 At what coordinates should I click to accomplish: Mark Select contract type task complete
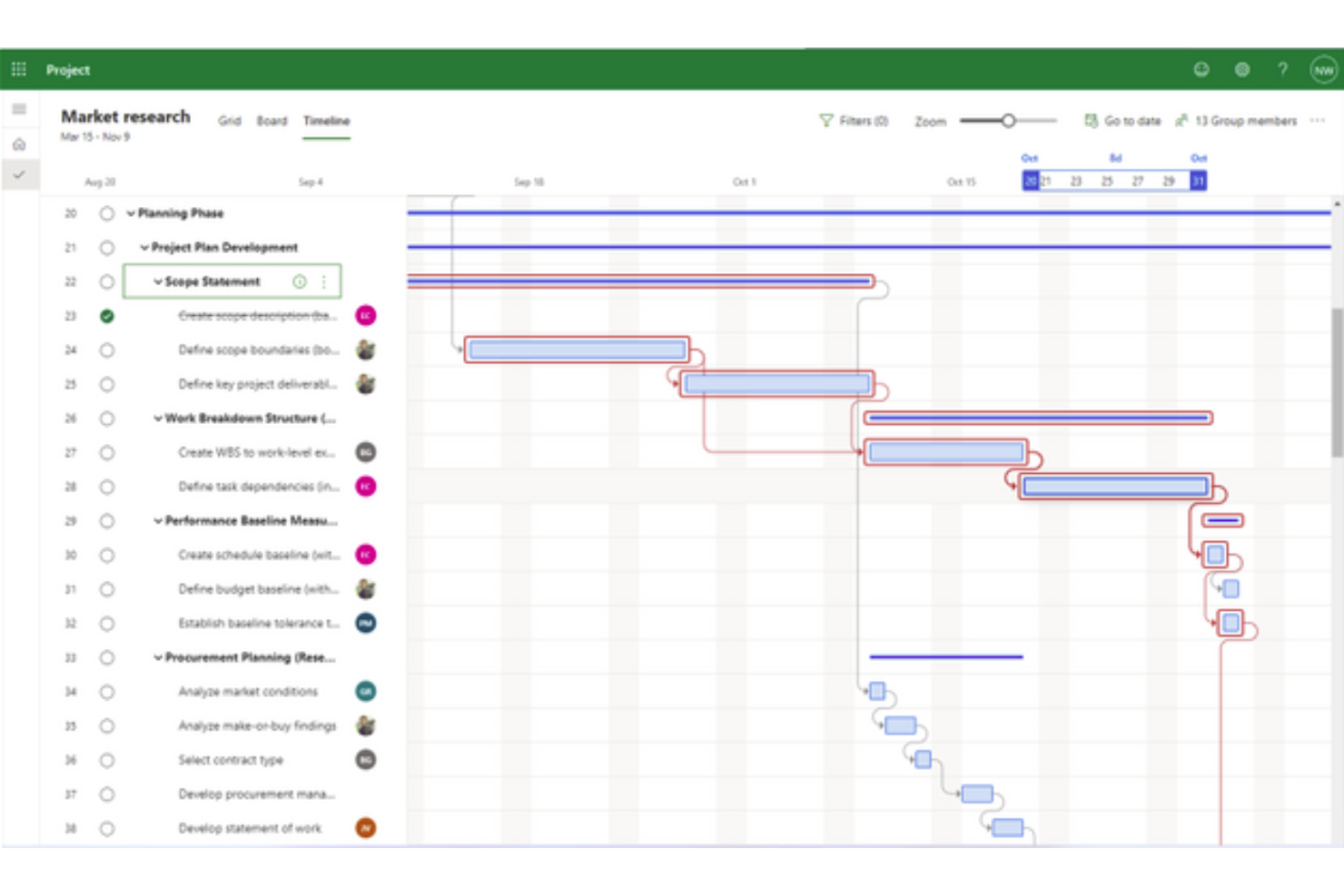(x=107, y=761)
